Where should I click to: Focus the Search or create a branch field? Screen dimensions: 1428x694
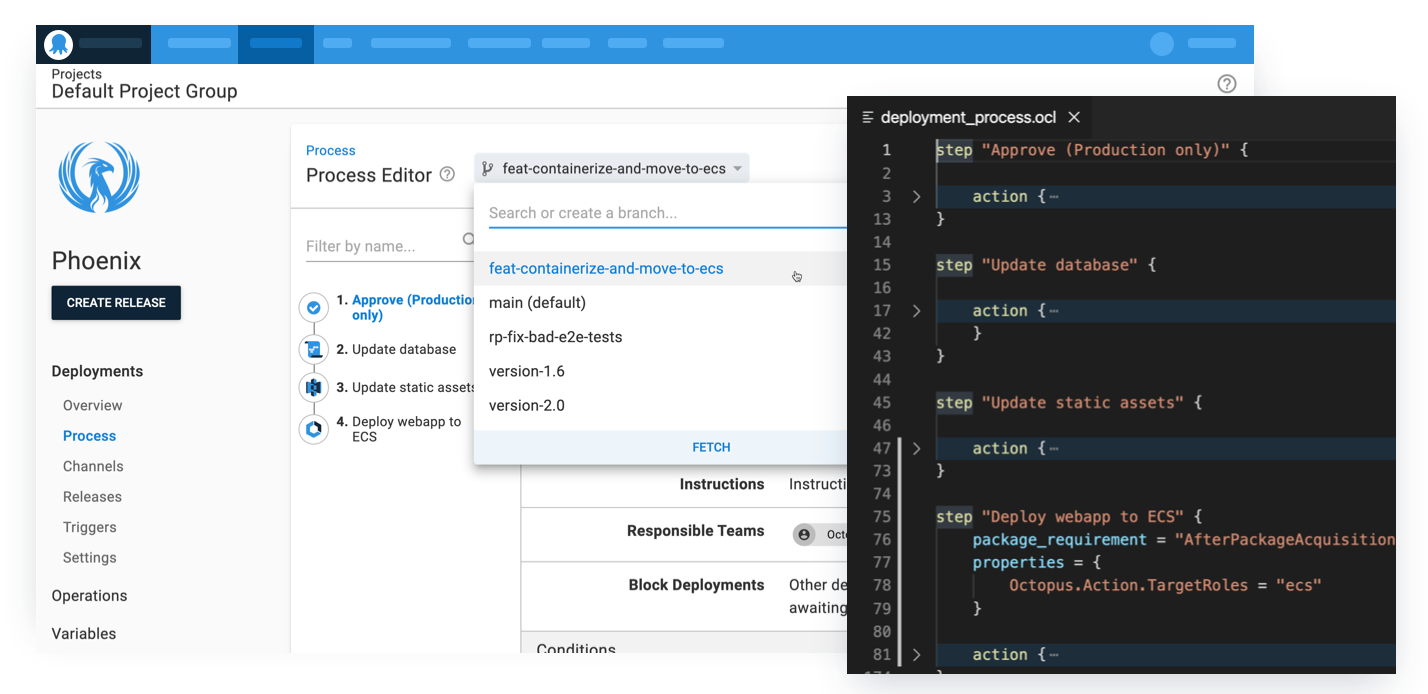(667, 213)
